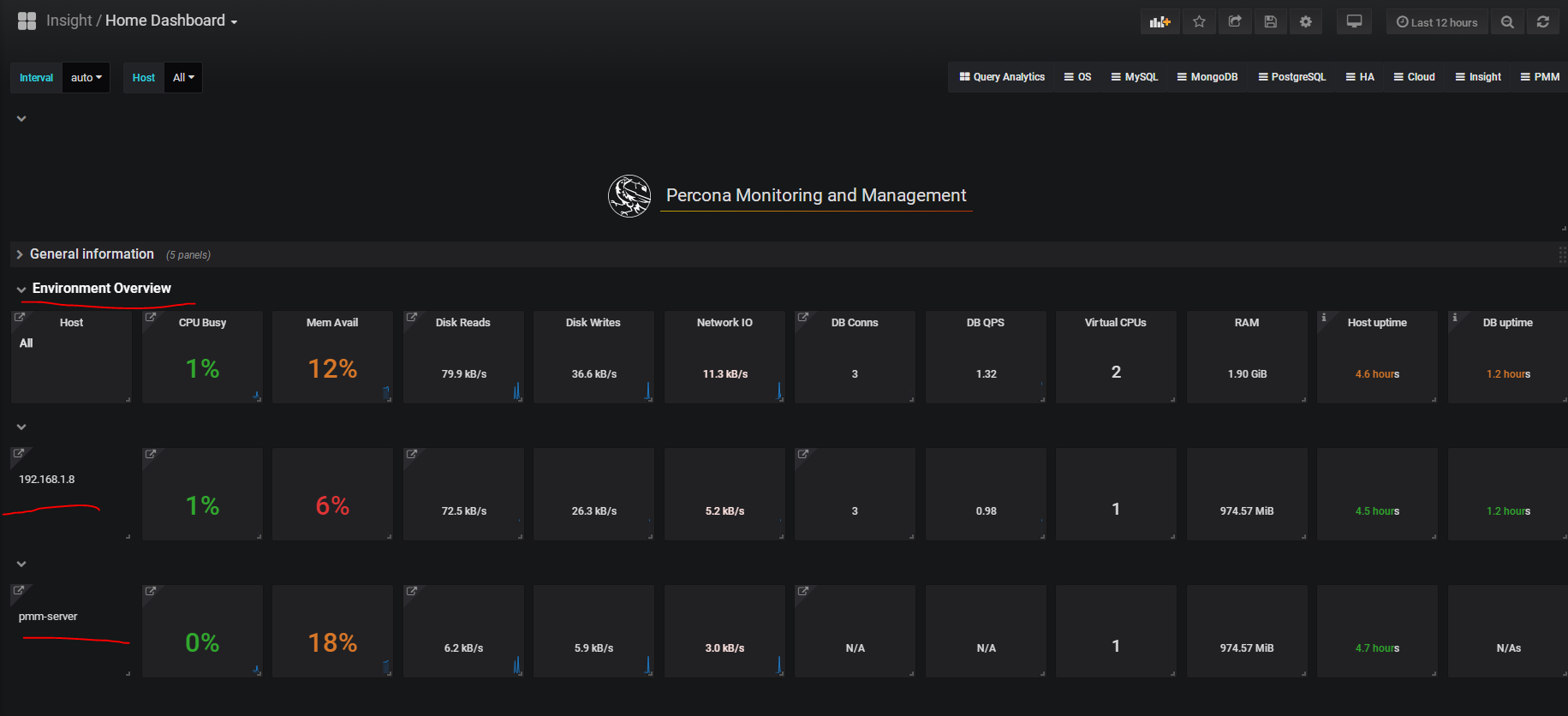Click the Insight breadcrumb link

(x=69, y=21)
